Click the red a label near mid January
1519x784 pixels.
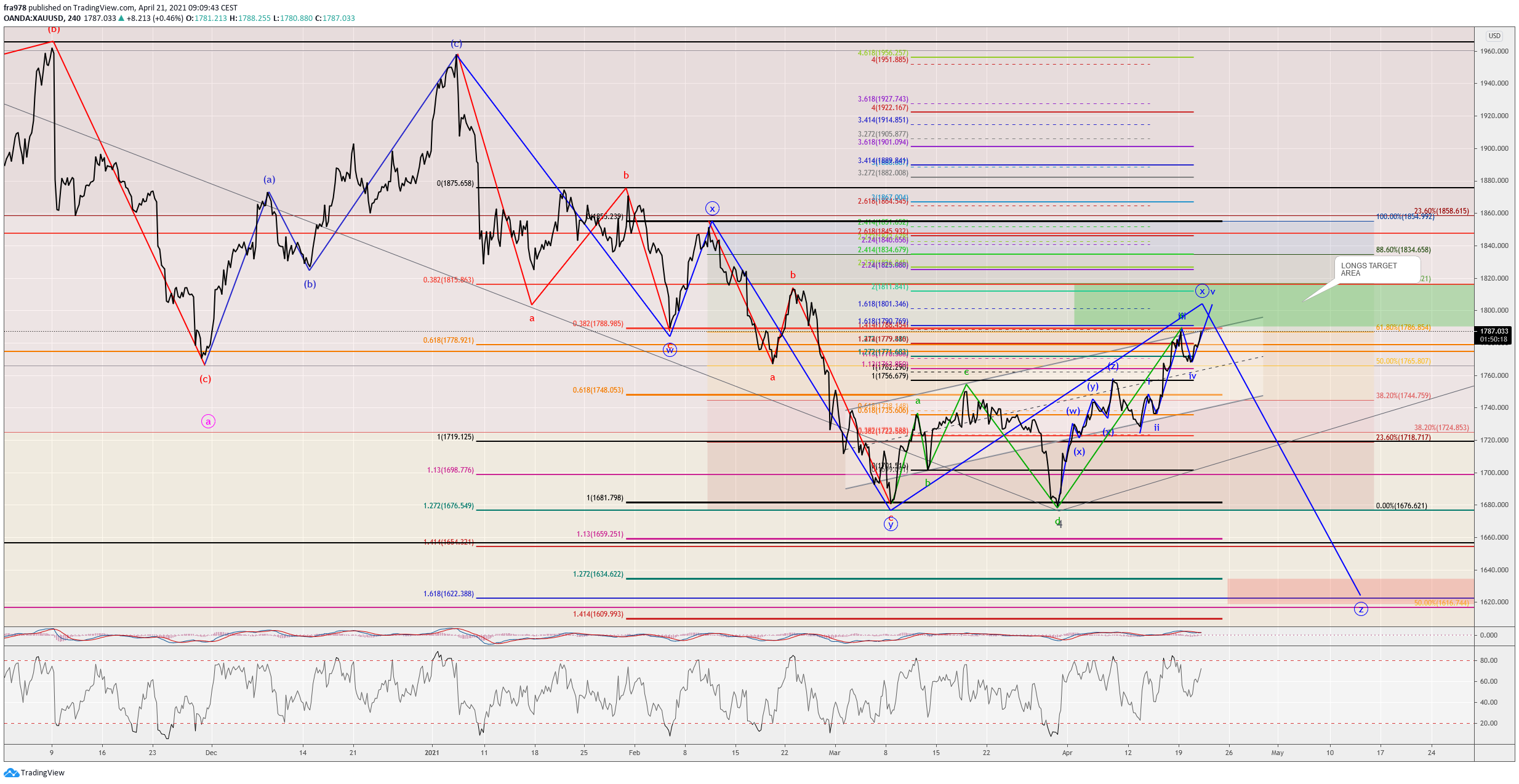tap(532, 319)
